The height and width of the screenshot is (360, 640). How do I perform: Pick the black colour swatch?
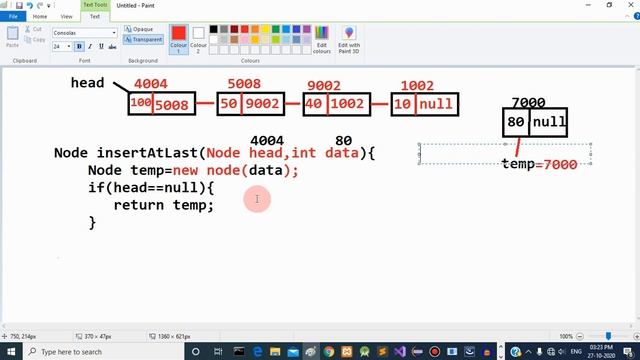click(x=213, y=29)
